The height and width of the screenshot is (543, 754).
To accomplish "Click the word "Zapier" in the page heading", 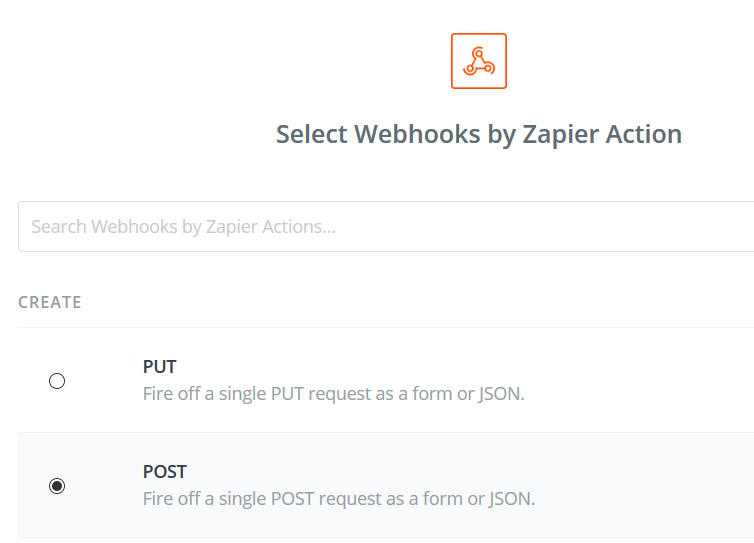I will pos(560,134).
